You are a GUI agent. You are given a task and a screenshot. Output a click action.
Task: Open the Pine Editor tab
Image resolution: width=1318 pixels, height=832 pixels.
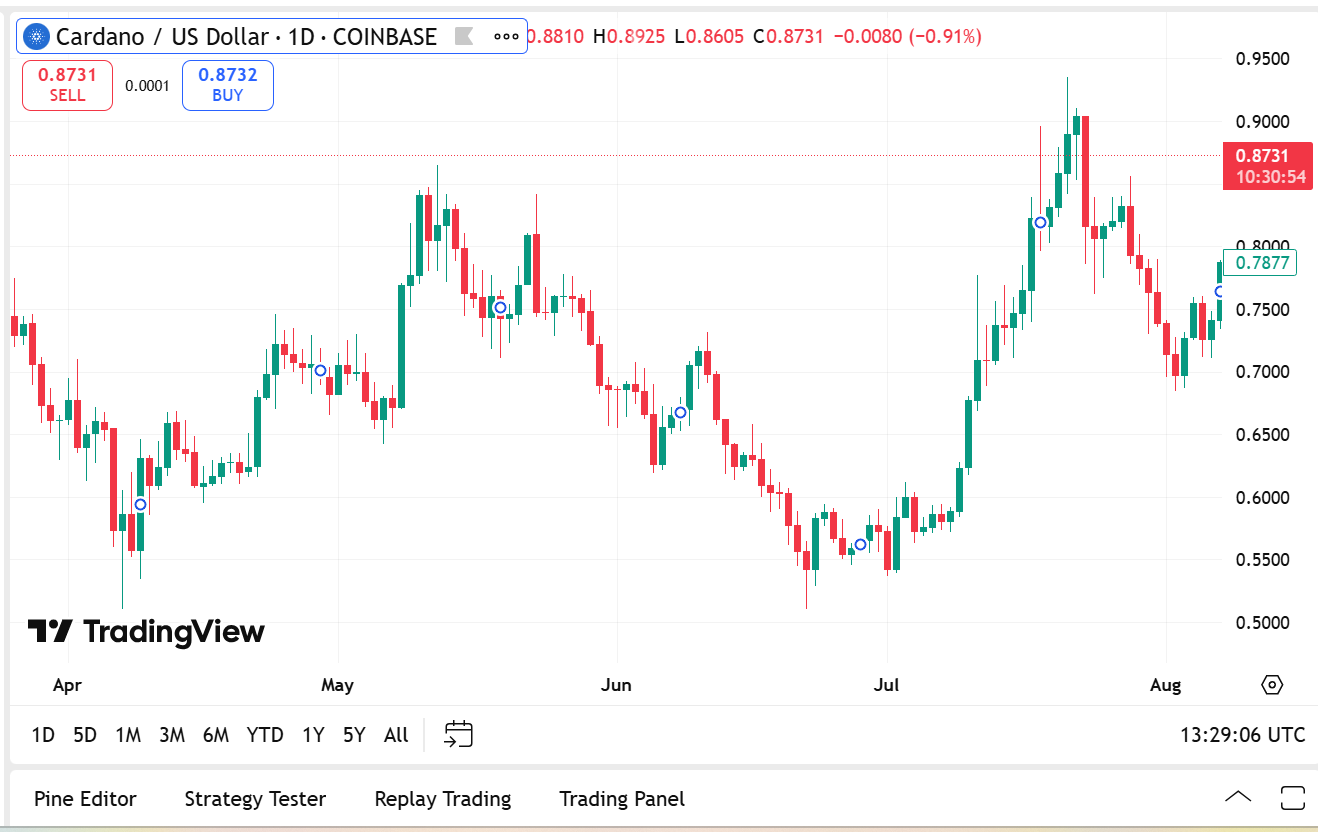pos(85,799)
